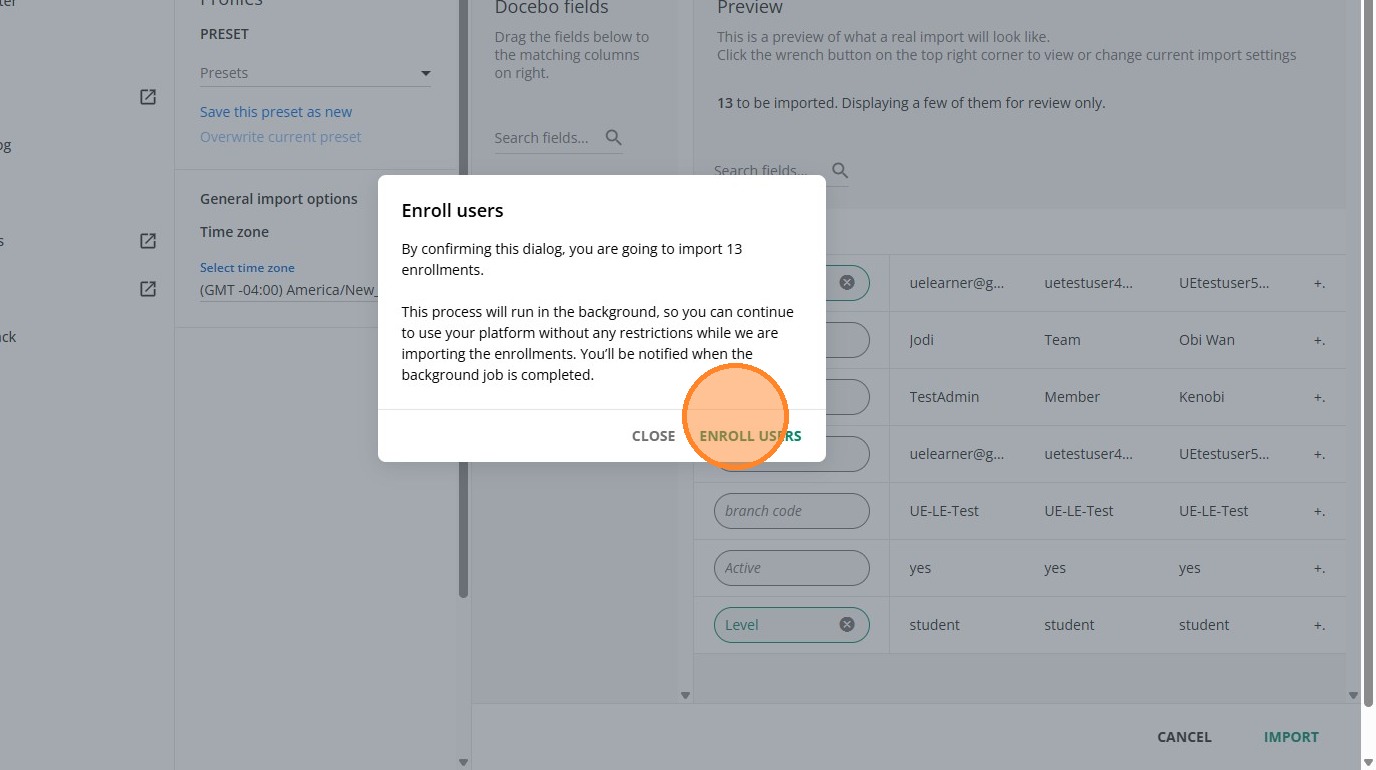The height and width of the screenshot is (770, 1376).
Task: Click more columns indicator in jodi row
Action: (x=1319, y=340)
